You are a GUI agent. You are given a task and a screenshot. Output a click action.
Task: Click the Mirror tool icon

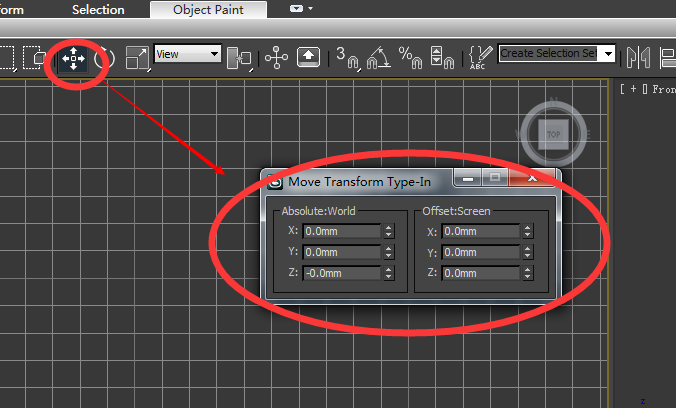(x=638, y=57)
